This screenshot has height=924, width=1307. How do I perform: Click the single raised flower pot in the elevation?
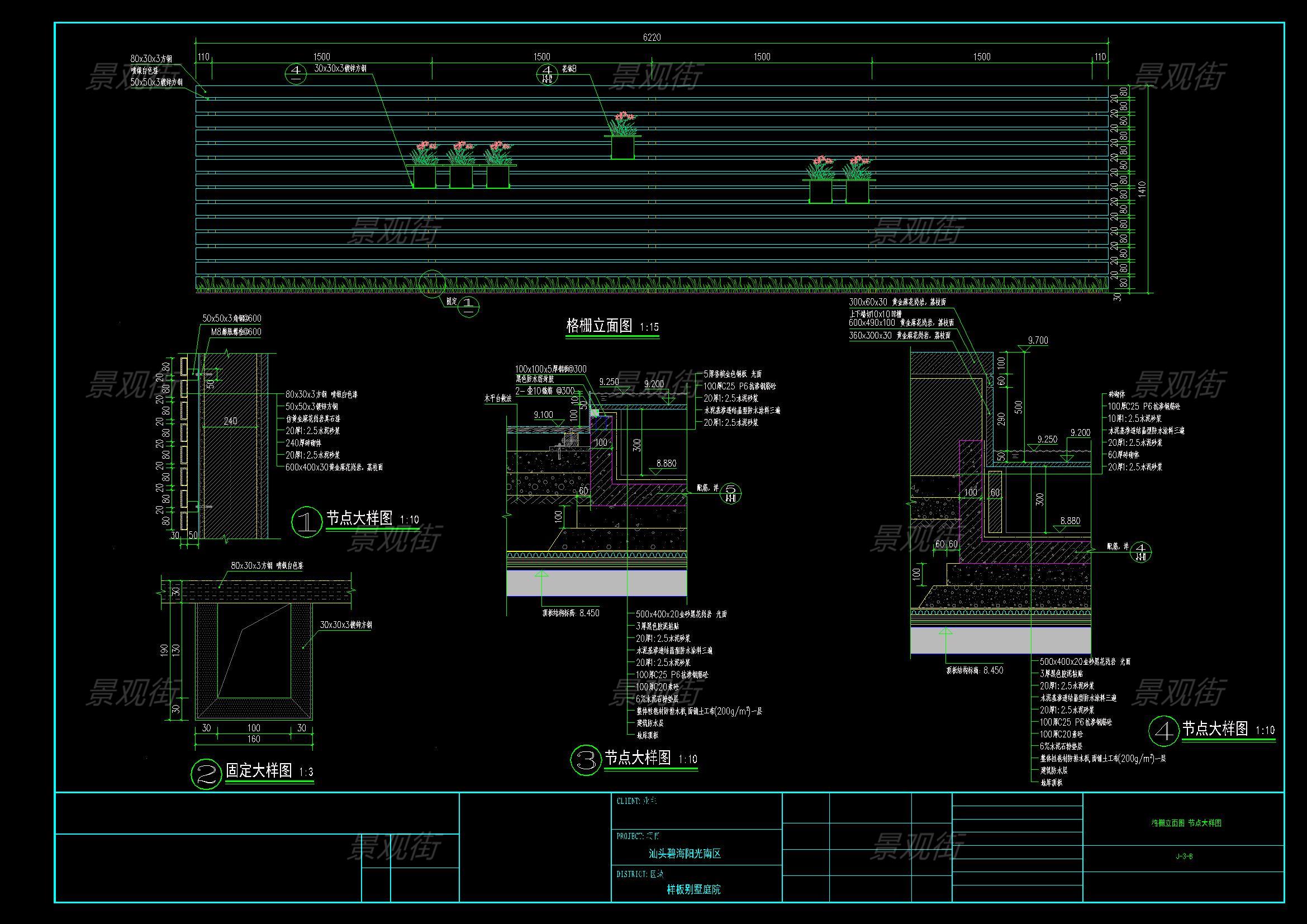pos(622,147)
